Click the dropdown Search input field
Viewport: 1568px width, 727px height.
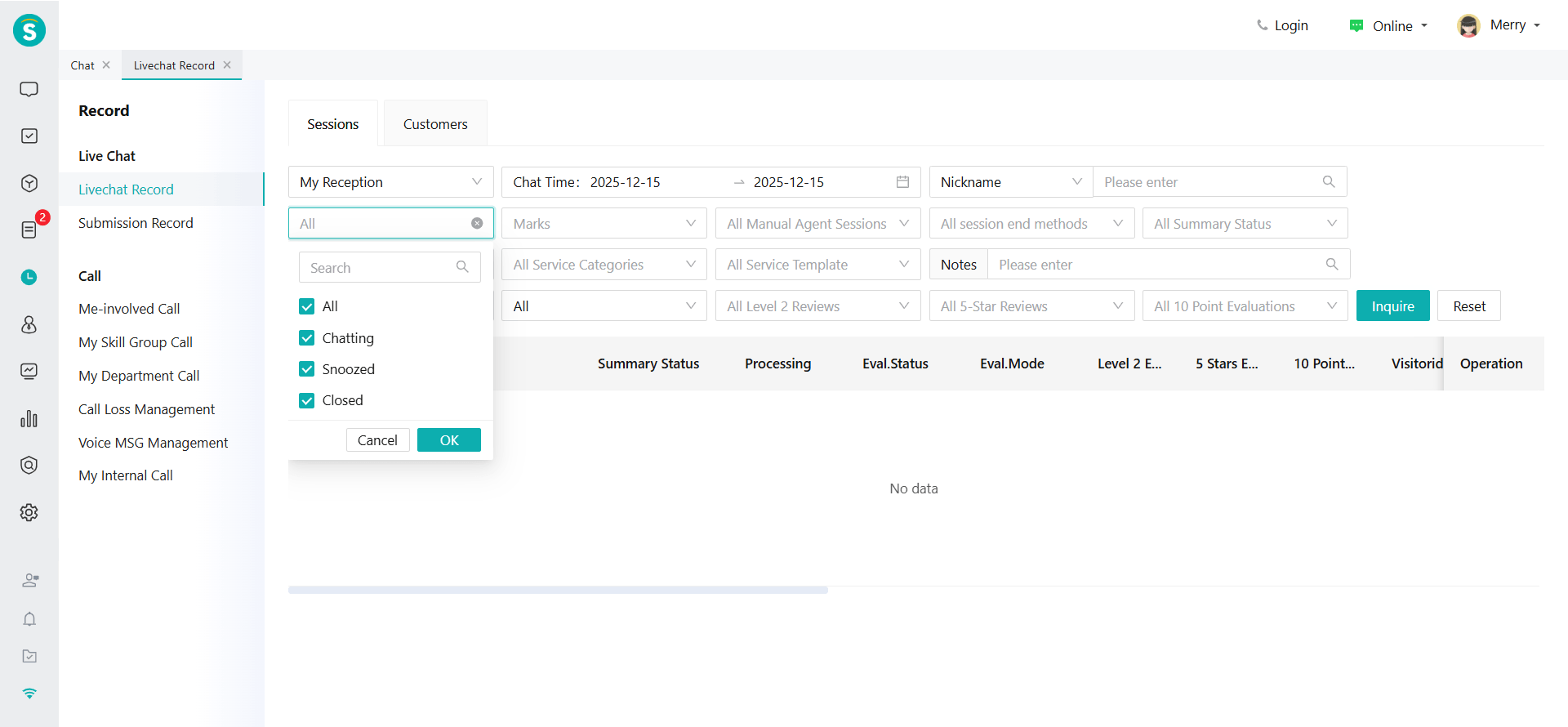[380, 268]
